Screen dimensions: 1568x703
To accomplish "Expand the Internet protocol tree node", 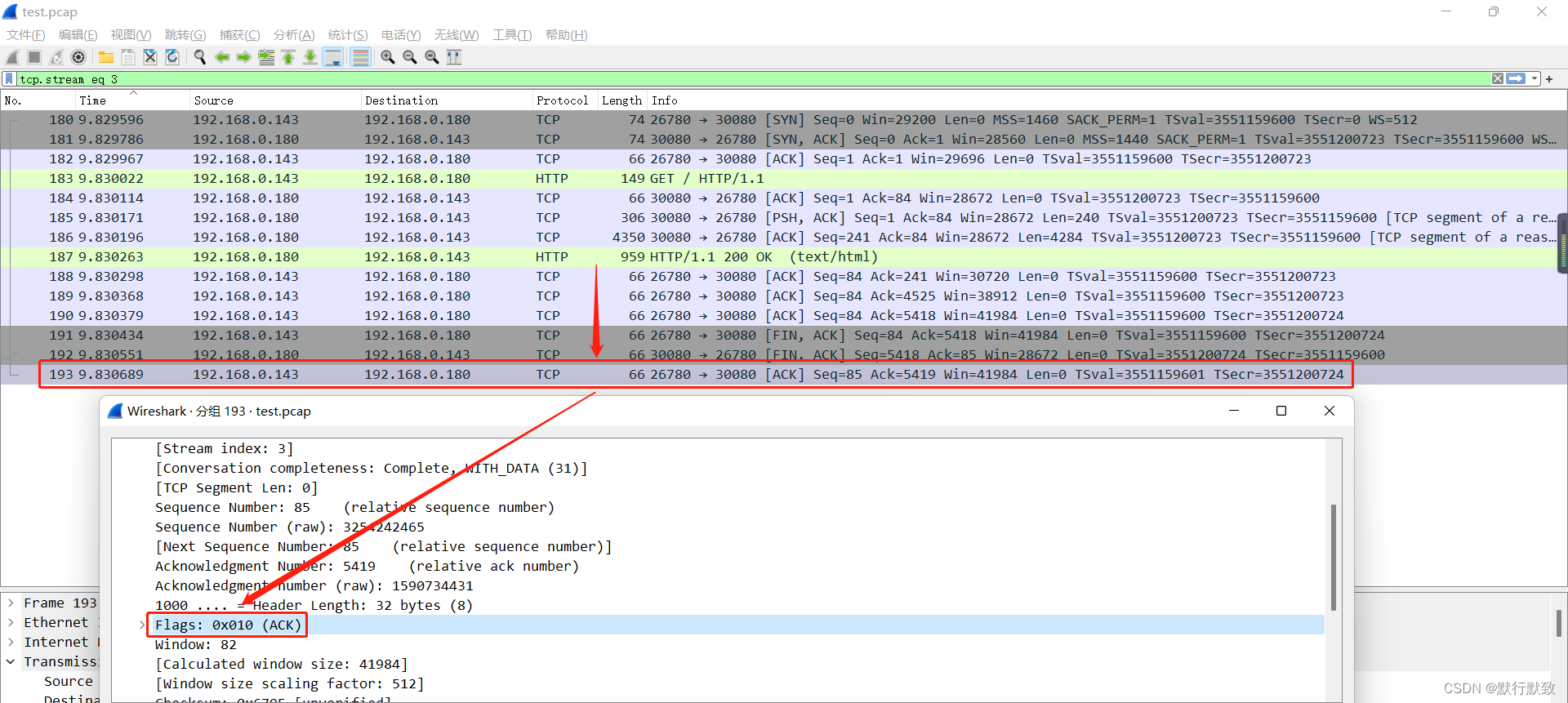I will [x=11, y=643].
